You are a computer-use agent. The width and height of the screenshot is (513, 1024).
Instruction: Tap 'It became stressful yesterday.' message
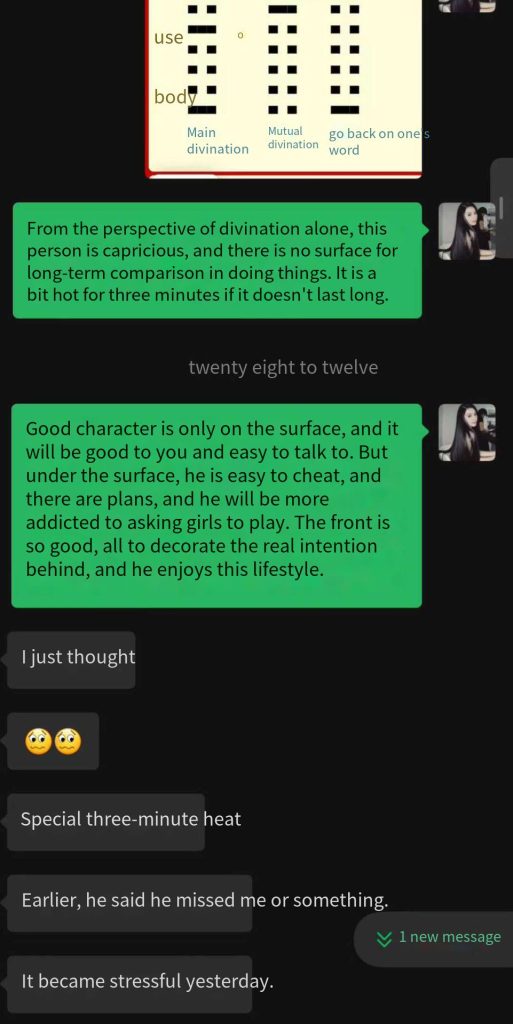(x=130, y=984)
